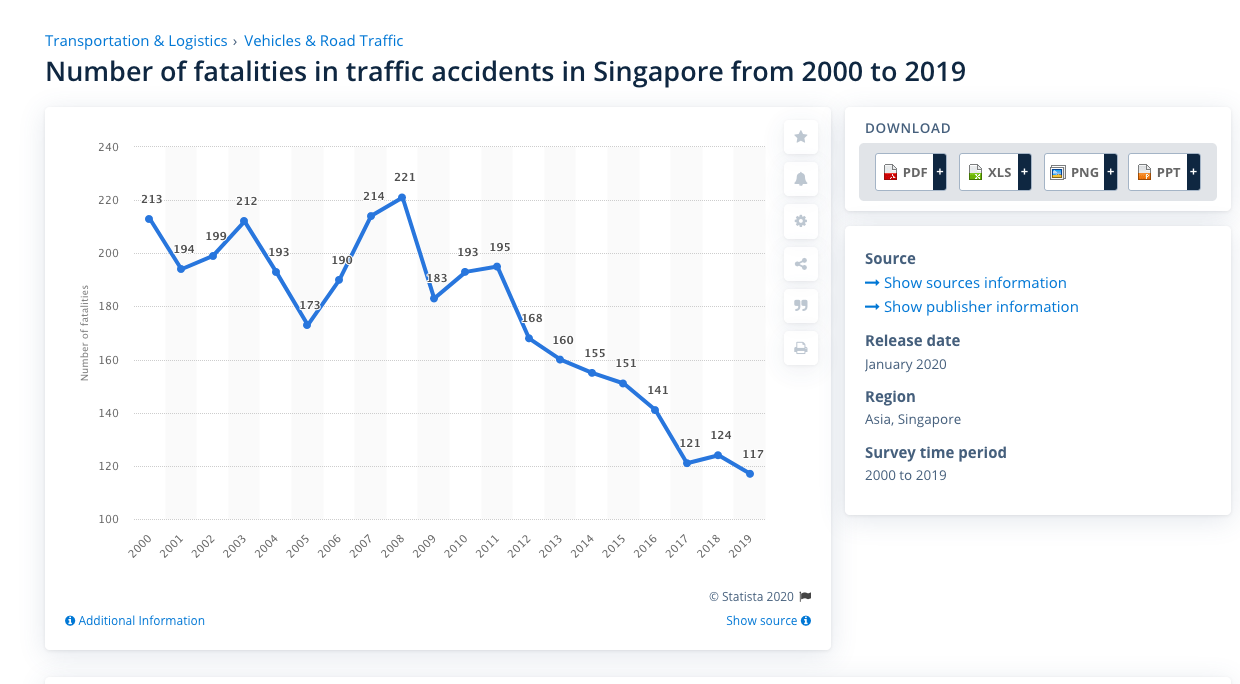Click the flag icon beside Statista 2020

[805, 597]
